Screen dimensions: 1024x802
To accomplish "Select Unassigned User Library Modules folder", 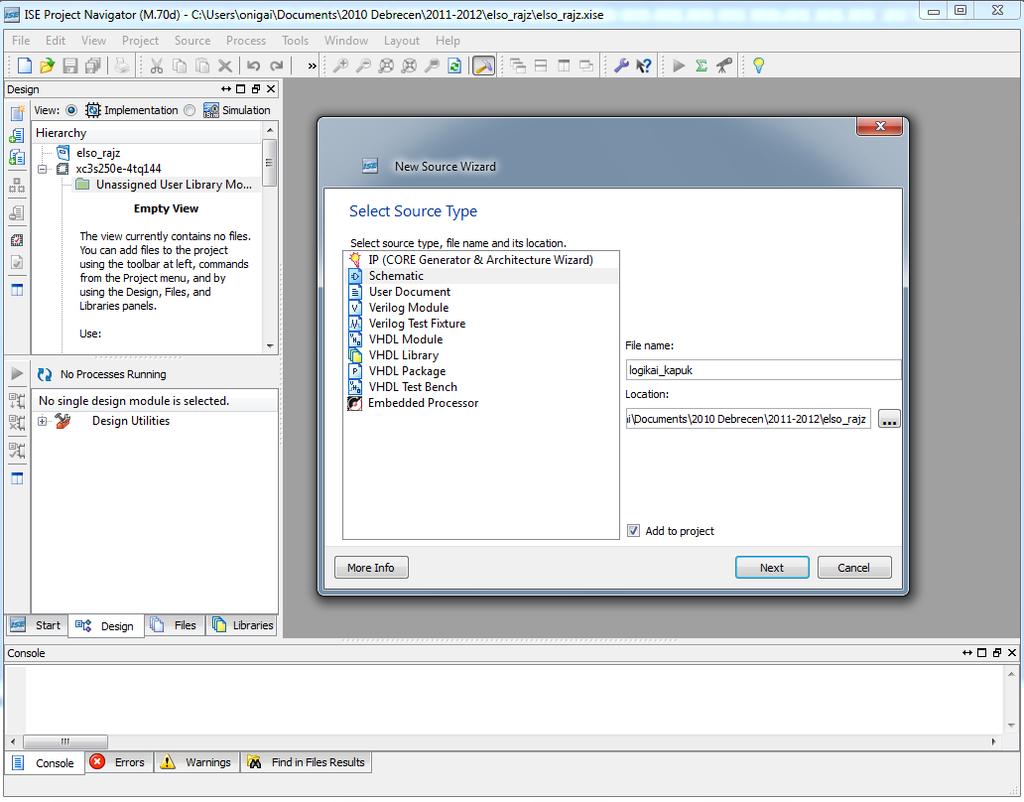I will 174,185.
